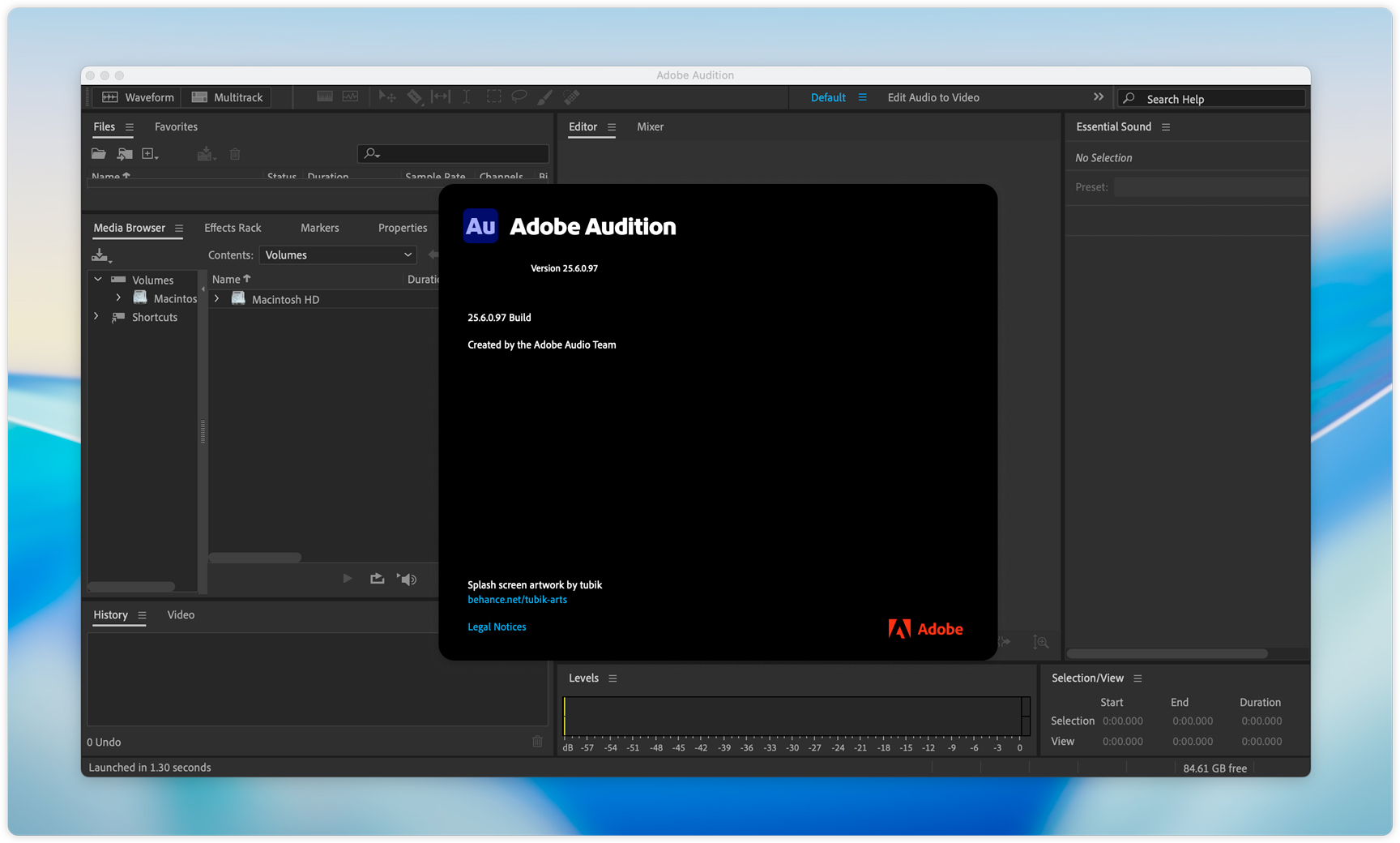The height and width of the screenshot is (843, 1400).
Task: Select the Razor tool in toolbar
Action: (x=414, y=97)
